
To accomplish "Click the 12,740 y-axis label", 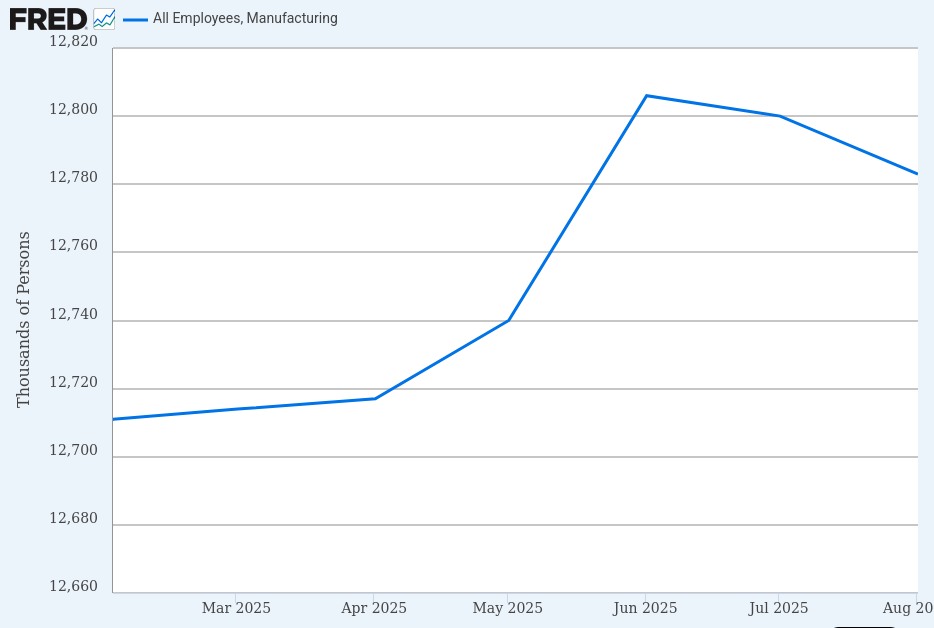I will (x=73, y=314).
